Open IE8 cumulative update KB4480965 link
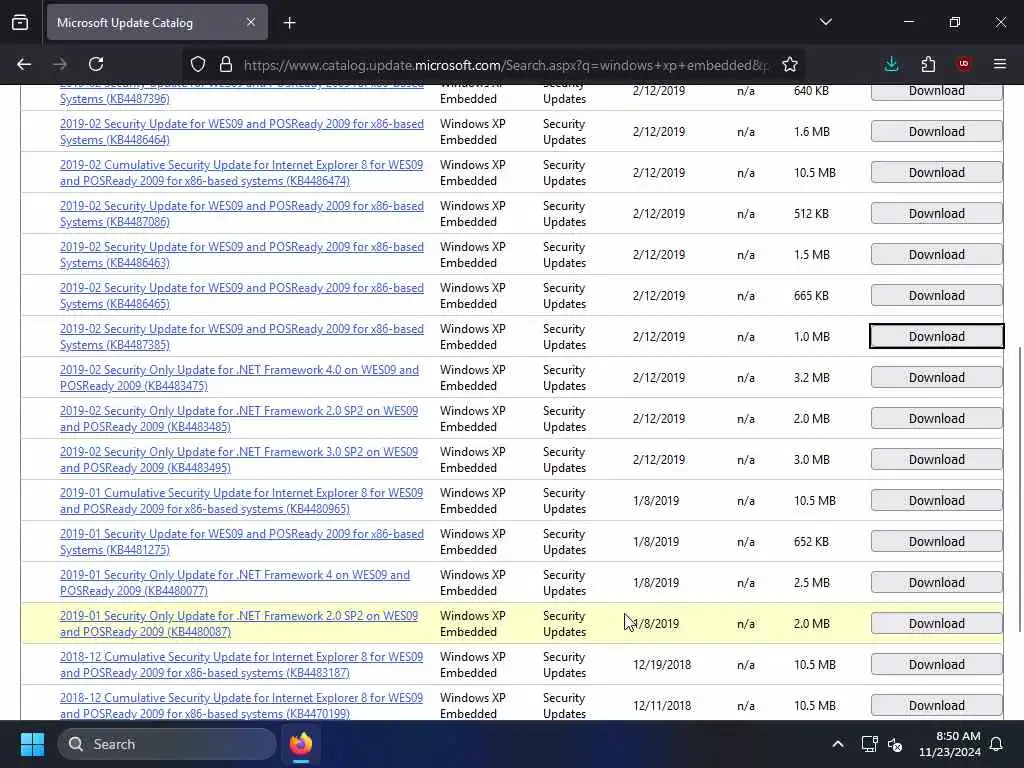This screenshot has width=1024, height=768. pyautogui.click(x=242, y=501)
